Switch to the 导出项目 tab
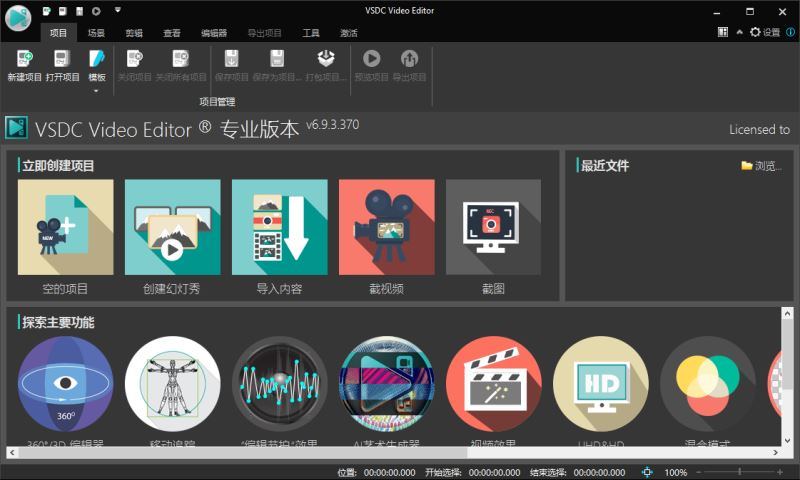Screen dimensions: 800x480 (264, 33)
